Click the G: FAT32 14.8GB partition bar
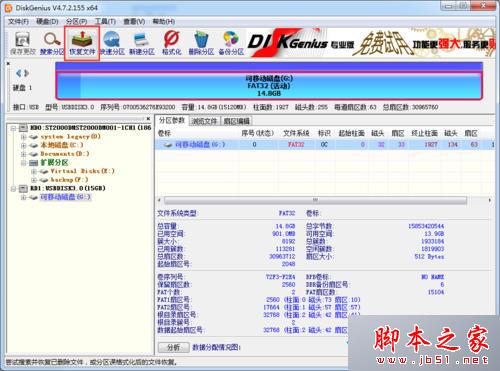Viewport: 500px width, 371px height. [269, 86]
